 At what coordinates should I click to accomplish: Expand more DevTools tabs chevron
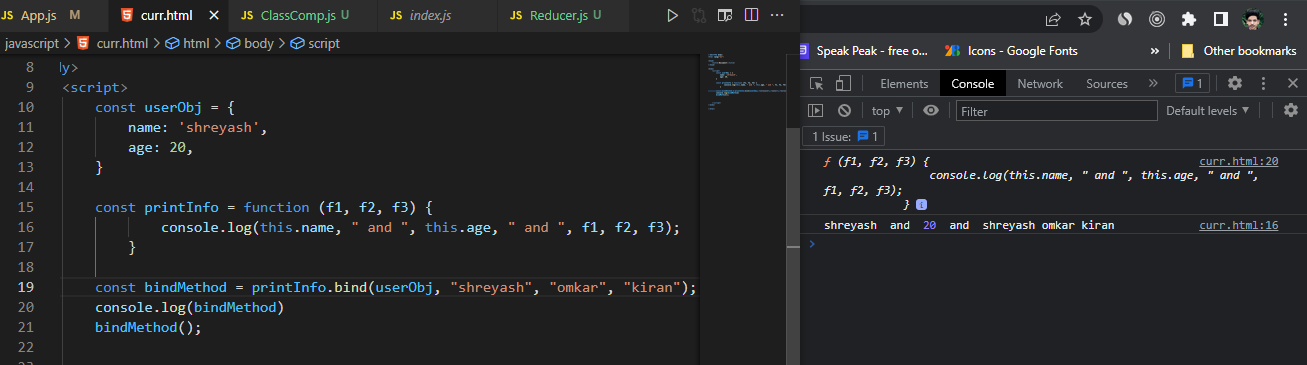pyautogui.click(x=1153, y=84)
